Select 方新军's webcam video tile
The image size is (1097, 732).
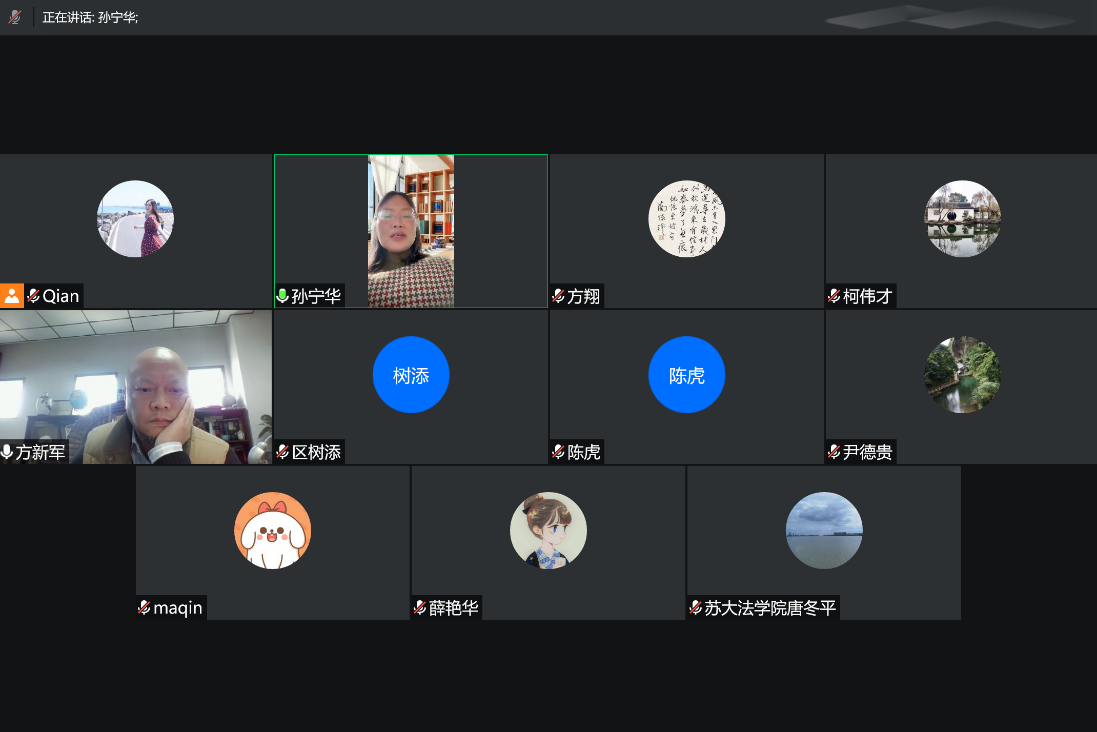click(x=136, y=385)
